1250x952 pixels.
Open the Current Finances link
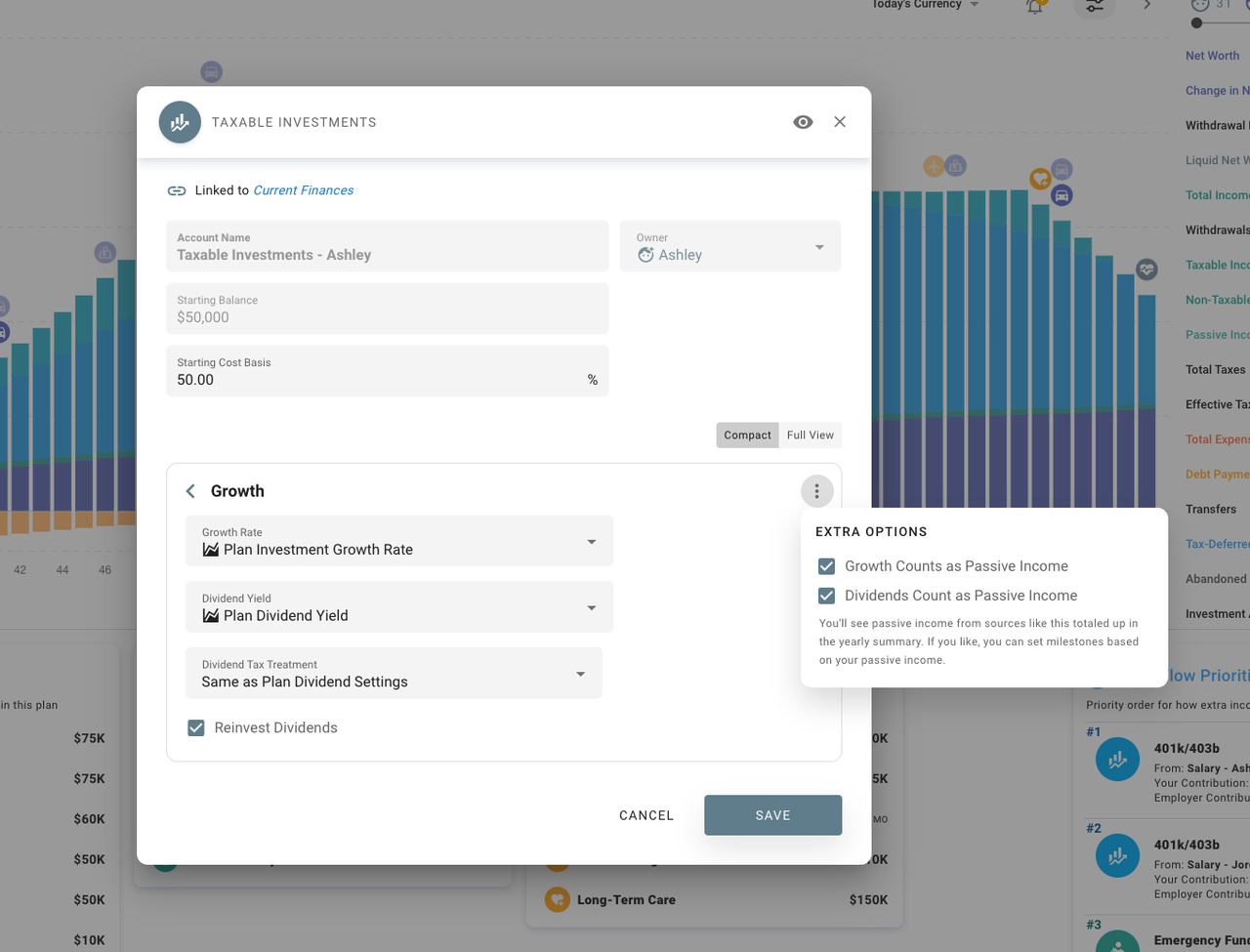click(x=303, y=190)
